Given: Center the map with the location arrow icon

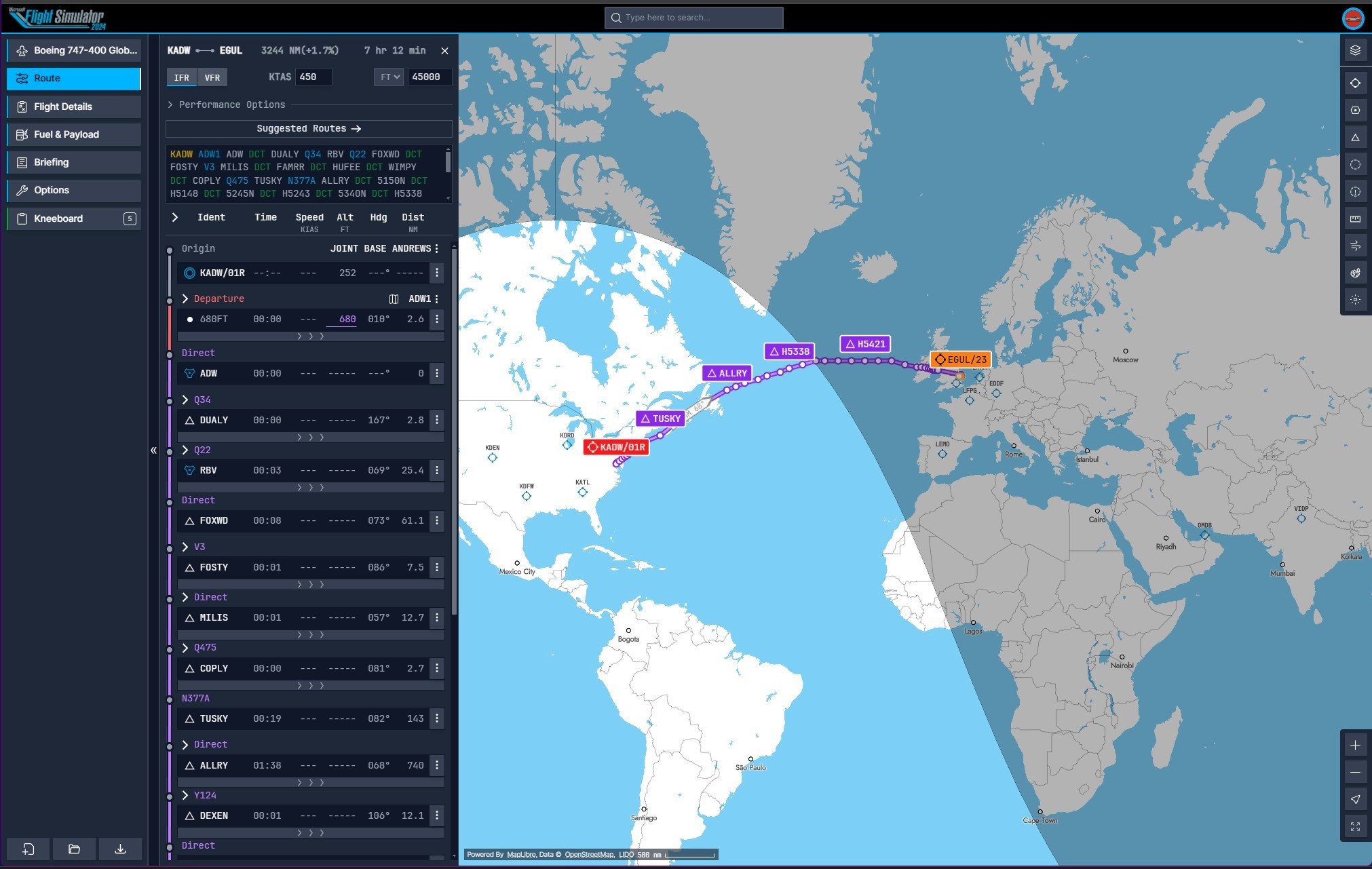Looking at the screenshot, I should click(x=1355, y=800).
